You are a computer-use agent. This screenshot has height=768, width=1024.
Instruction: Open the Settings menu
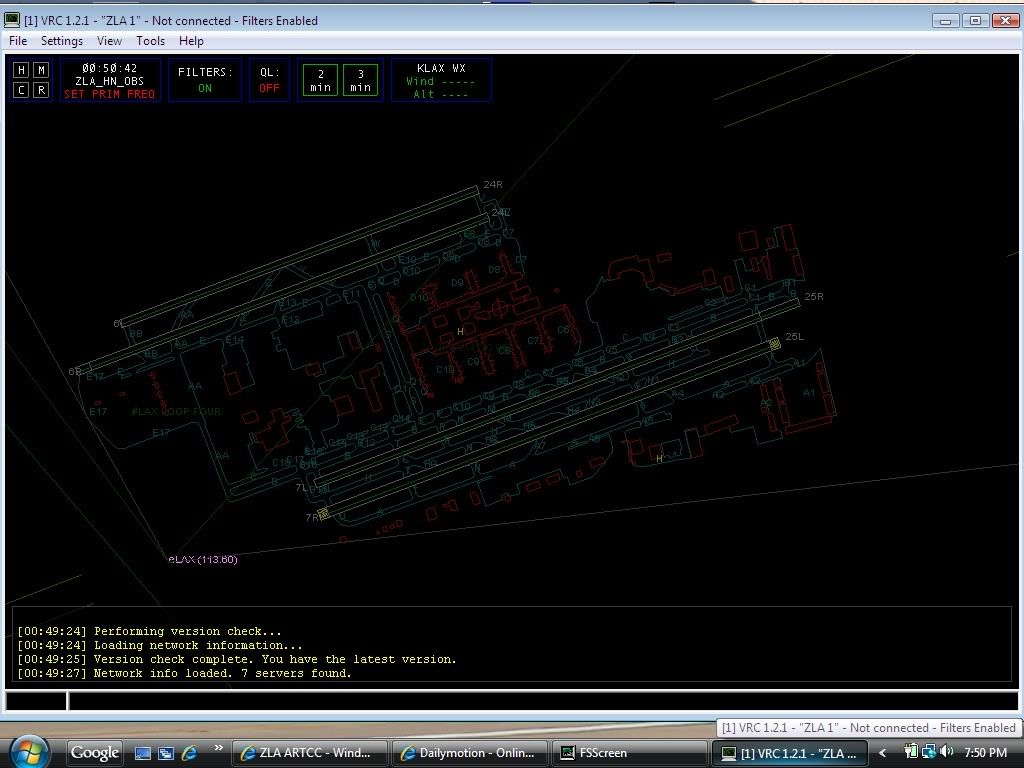[61, 41]
